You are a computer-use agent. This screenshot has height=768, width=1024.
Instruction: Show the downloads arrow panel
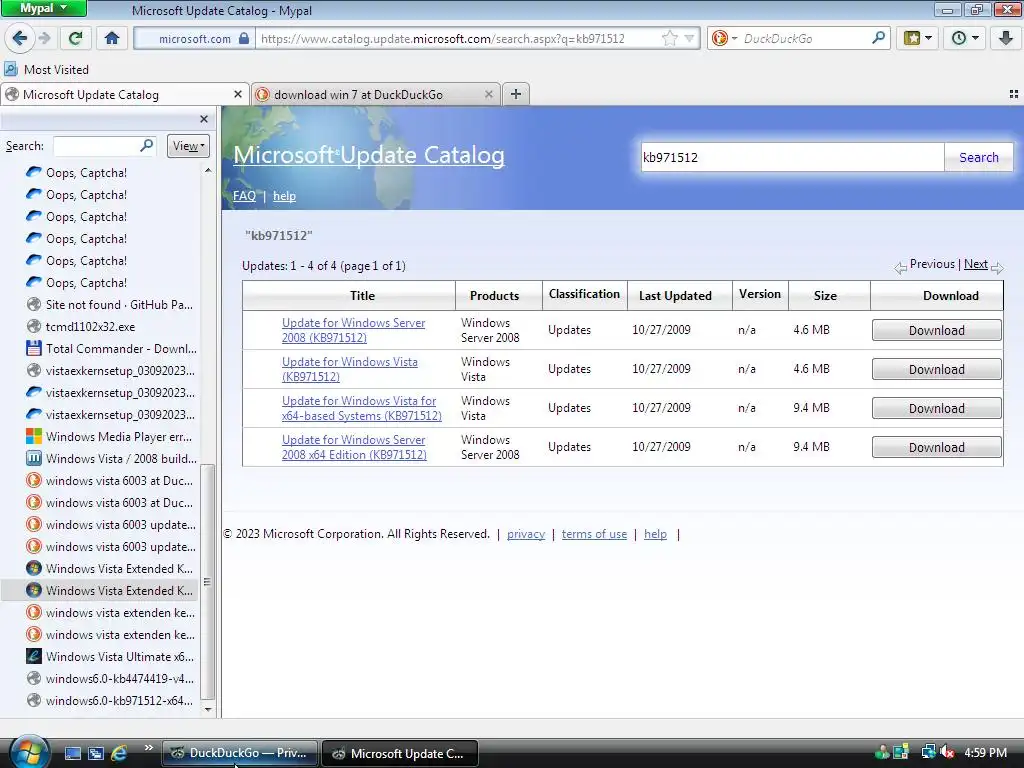[x=1006, y=38]
